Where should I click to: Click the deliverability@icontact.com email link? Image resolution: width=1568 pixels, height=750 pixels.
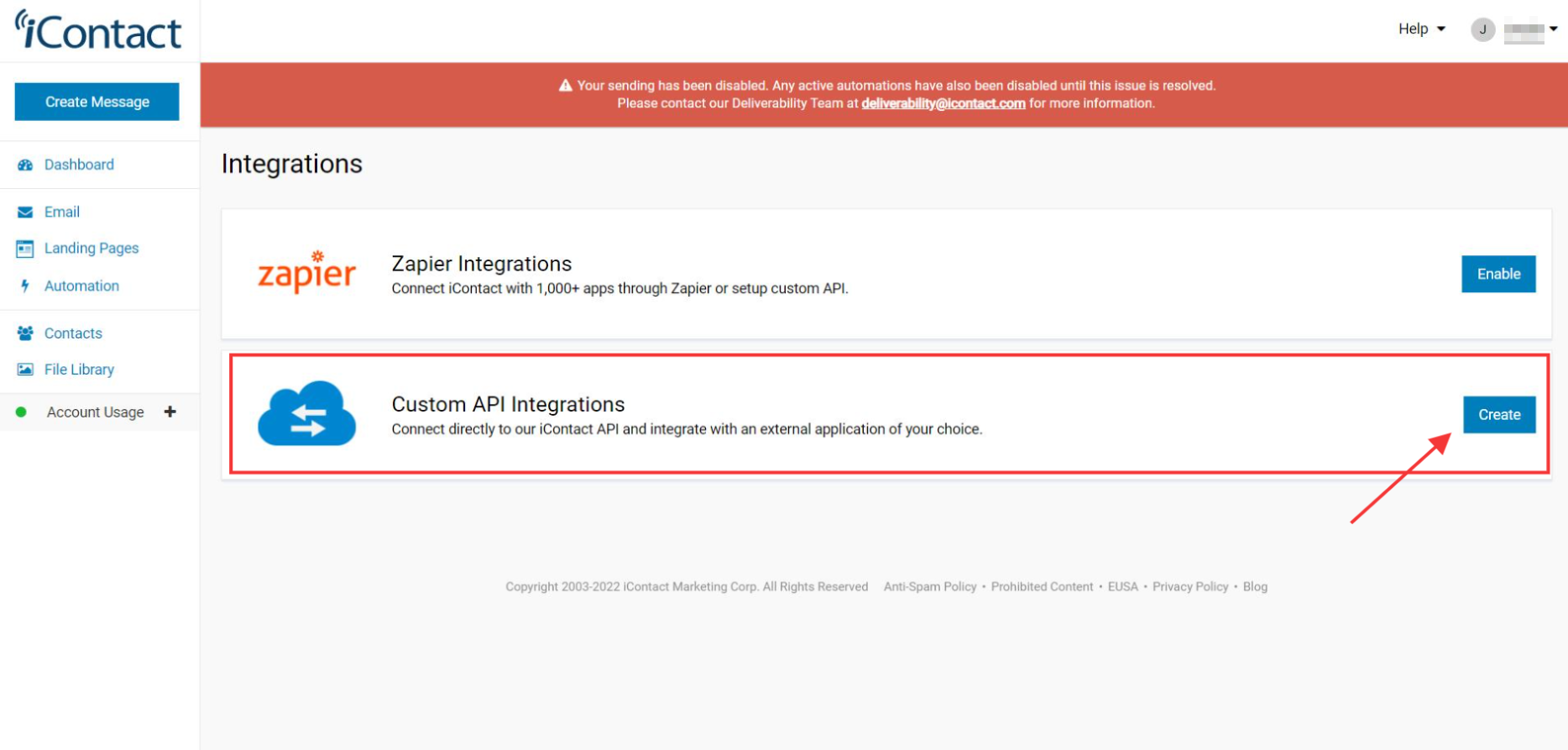click(943, 103)
